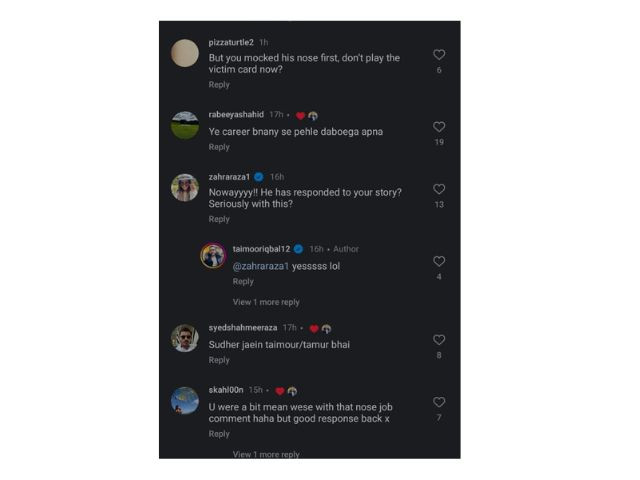Open taimooriqbal12's story-ring avatar
The height and width of the screenshot is (480, 640).
213,256
